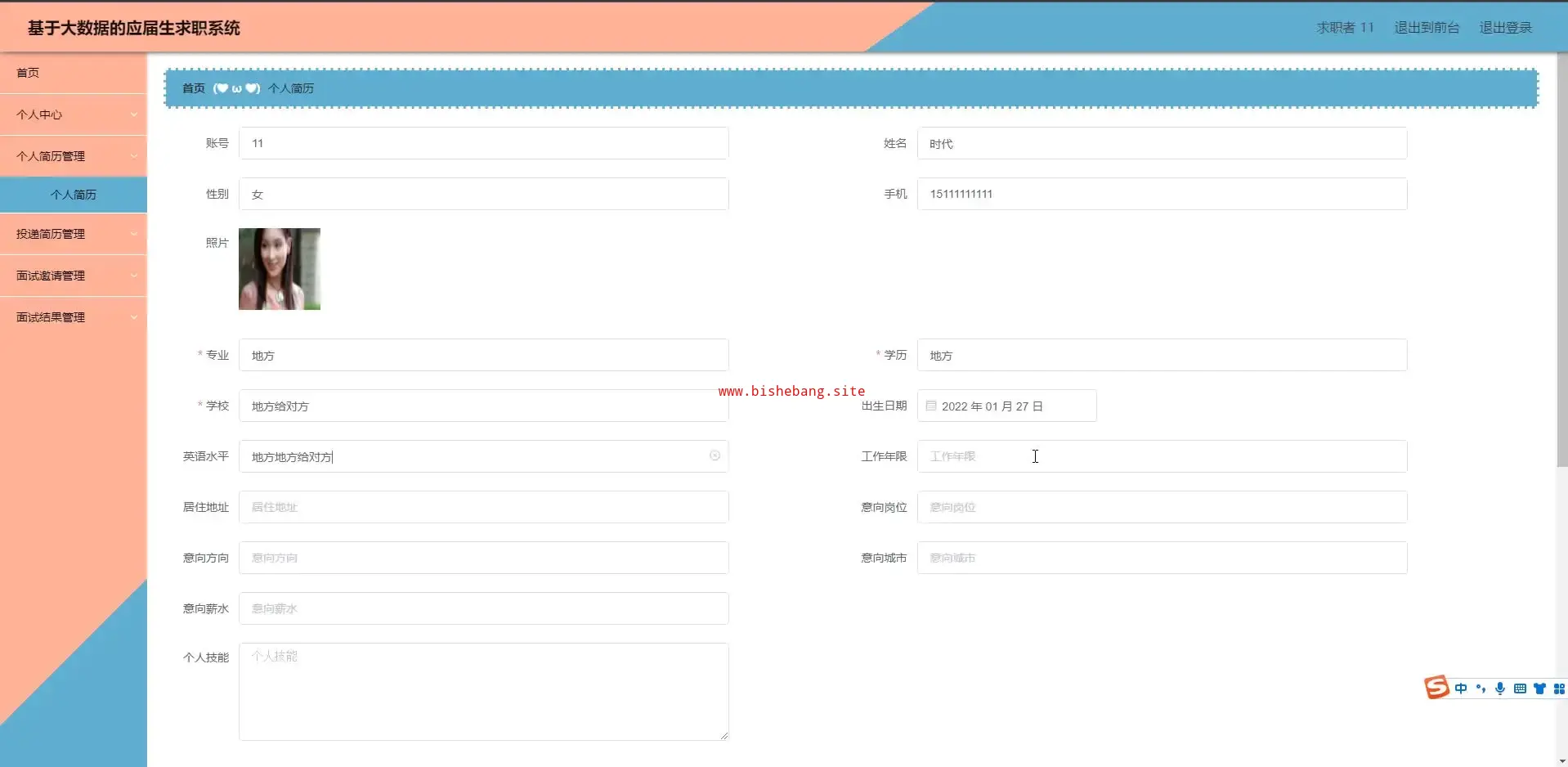Focus the 意向薪水 input field
Viewport: 1568px width, 767px height.
(483, 608)
